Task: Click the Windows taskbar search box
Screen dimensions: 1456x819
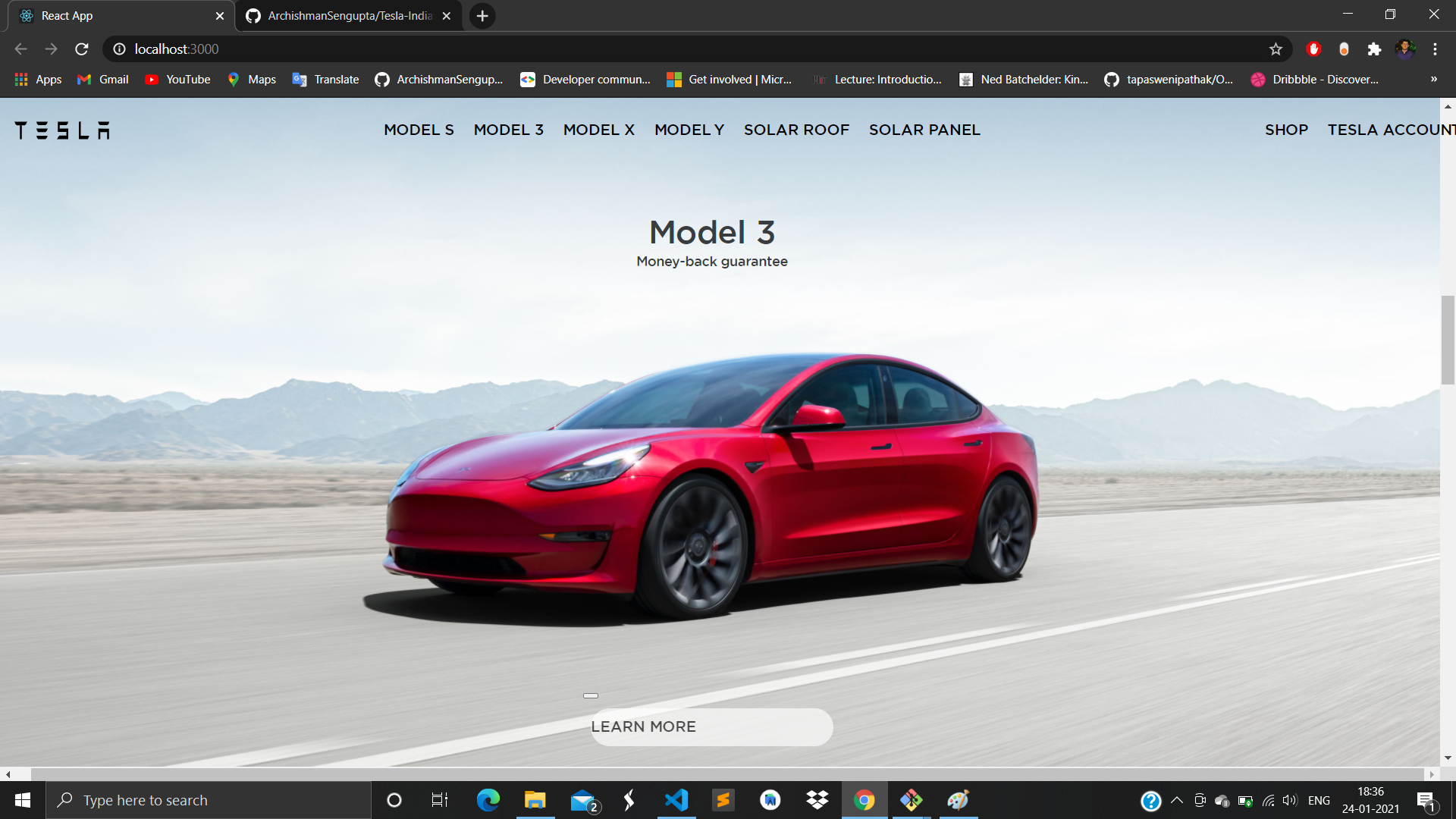Action: [209, 800]
